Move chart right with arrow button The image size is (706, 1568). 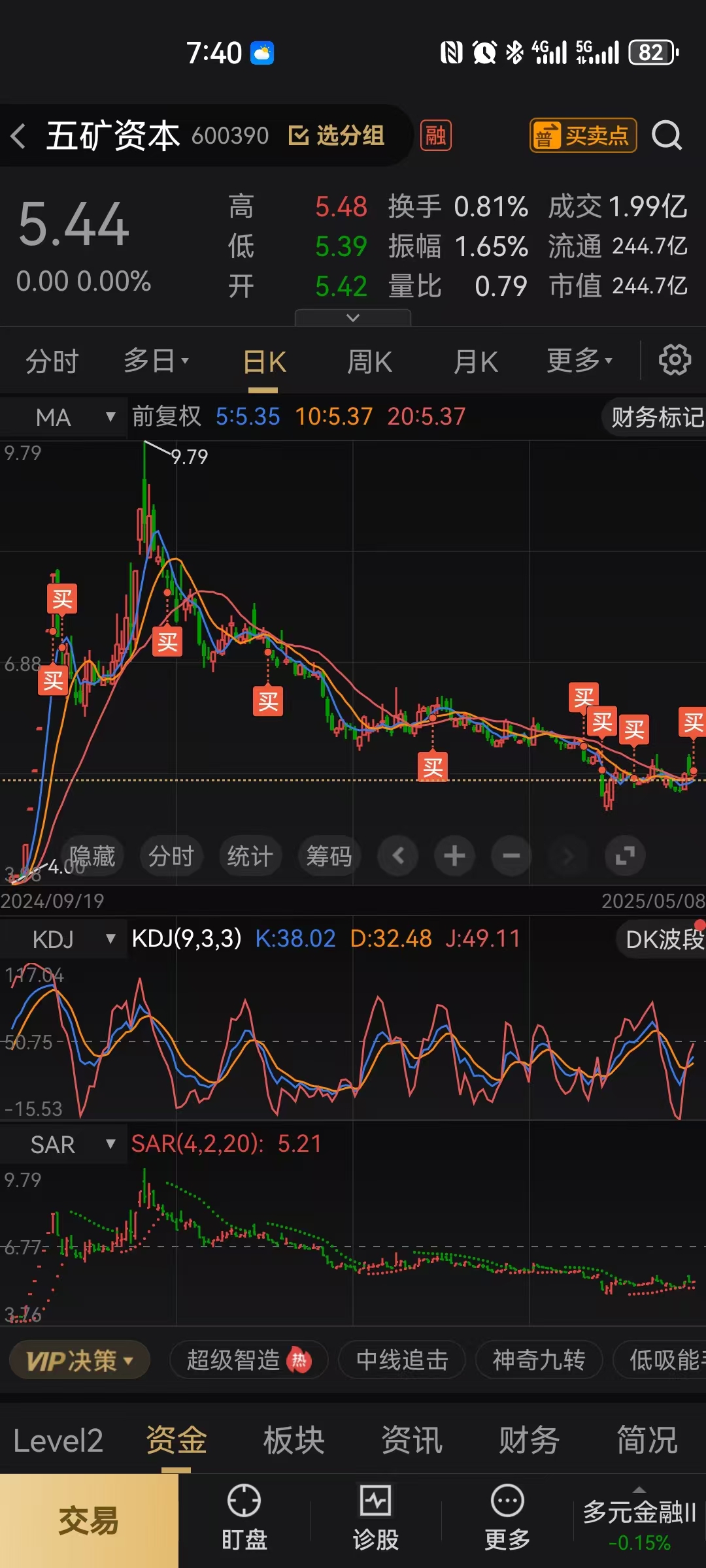coord(568,855)
